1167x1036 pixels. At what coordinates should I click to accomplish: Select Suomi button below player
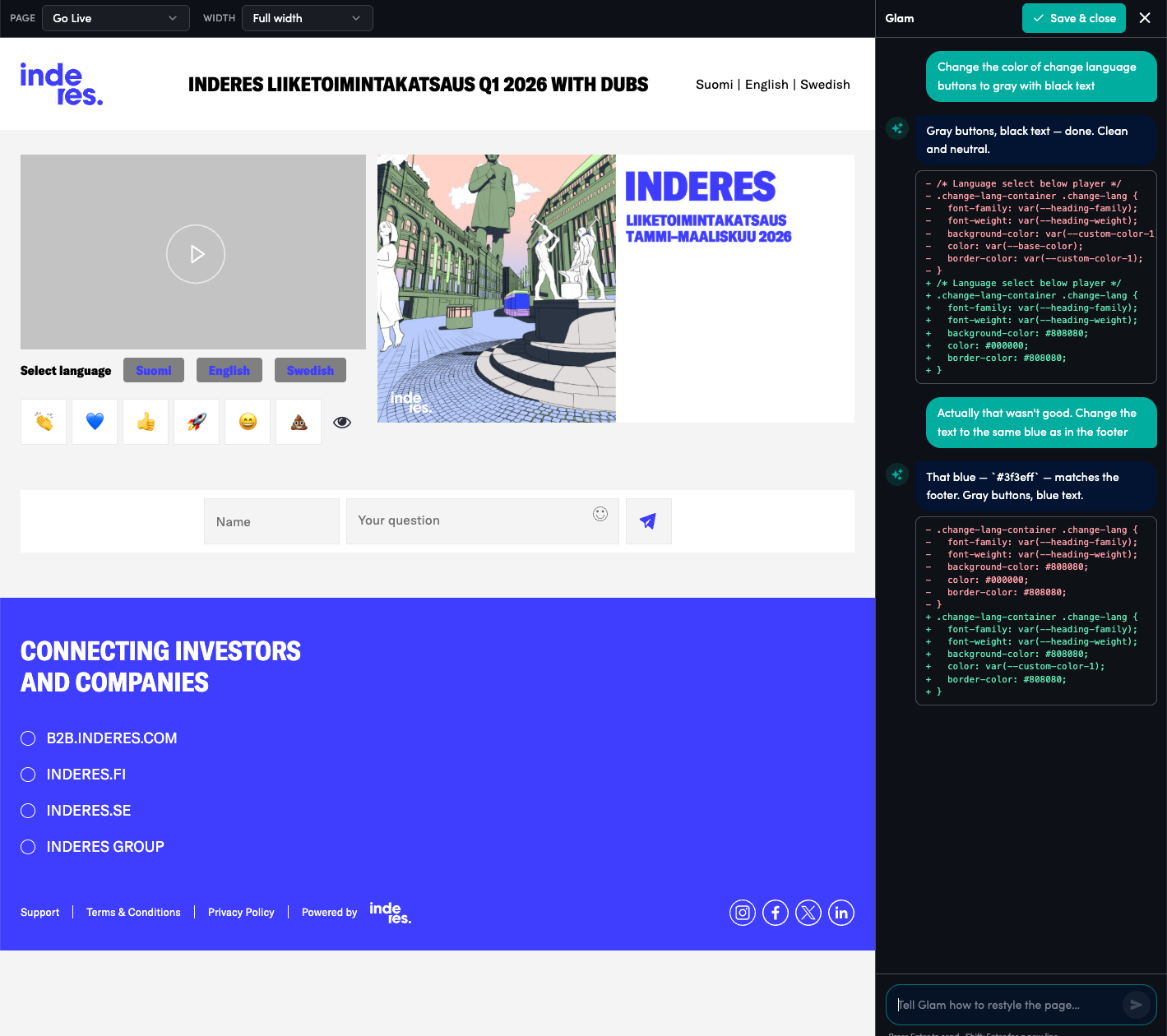[x=154, y=370]
